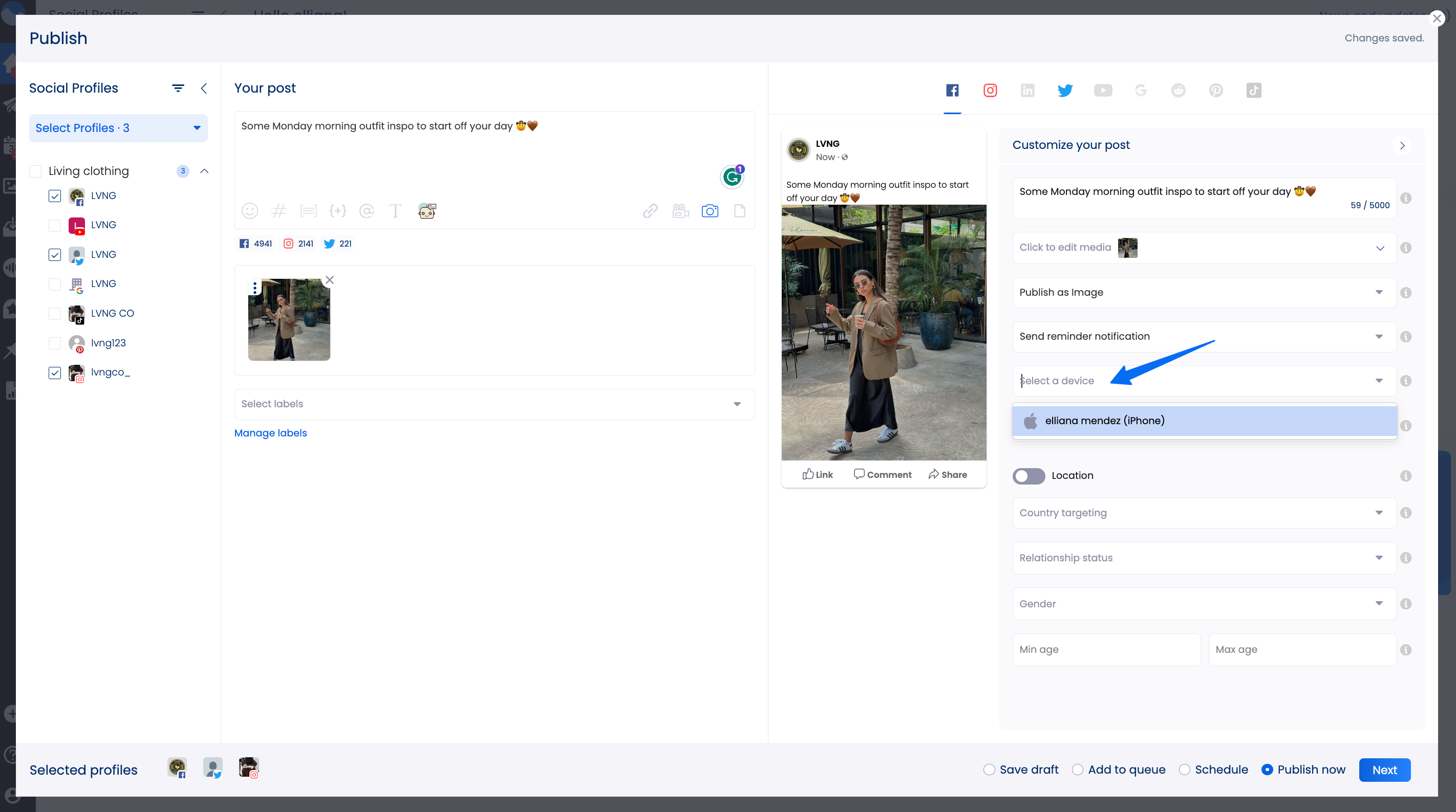This screenshot has height=812, width=1456.
Task: Open the Select Profiles dropdown
Action: point(118,128)
